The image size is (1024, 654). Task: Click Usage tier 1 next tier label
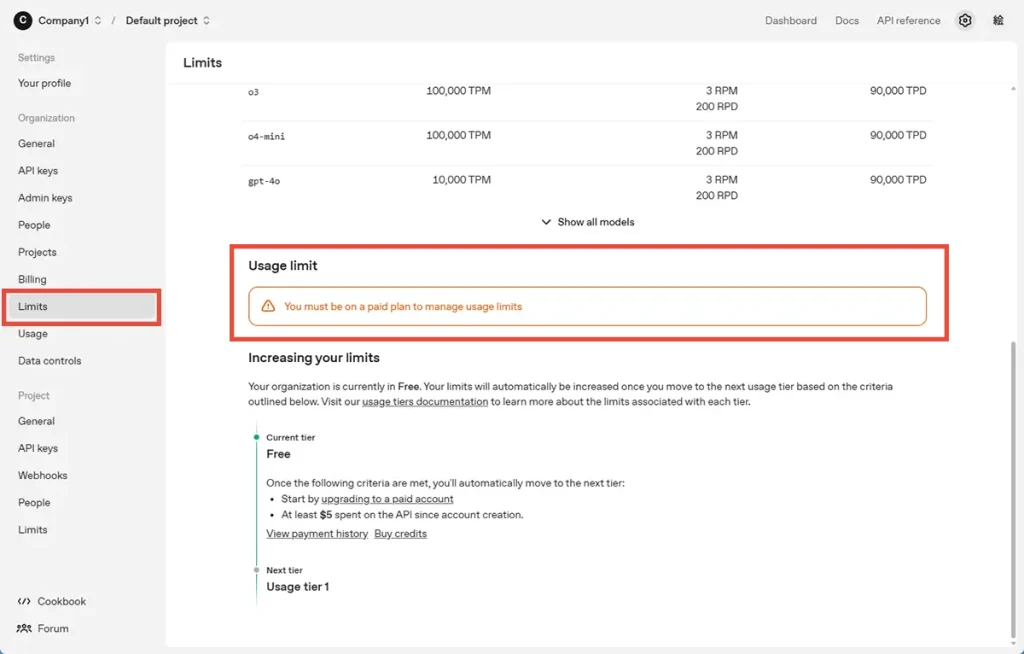tap(298, 587)
